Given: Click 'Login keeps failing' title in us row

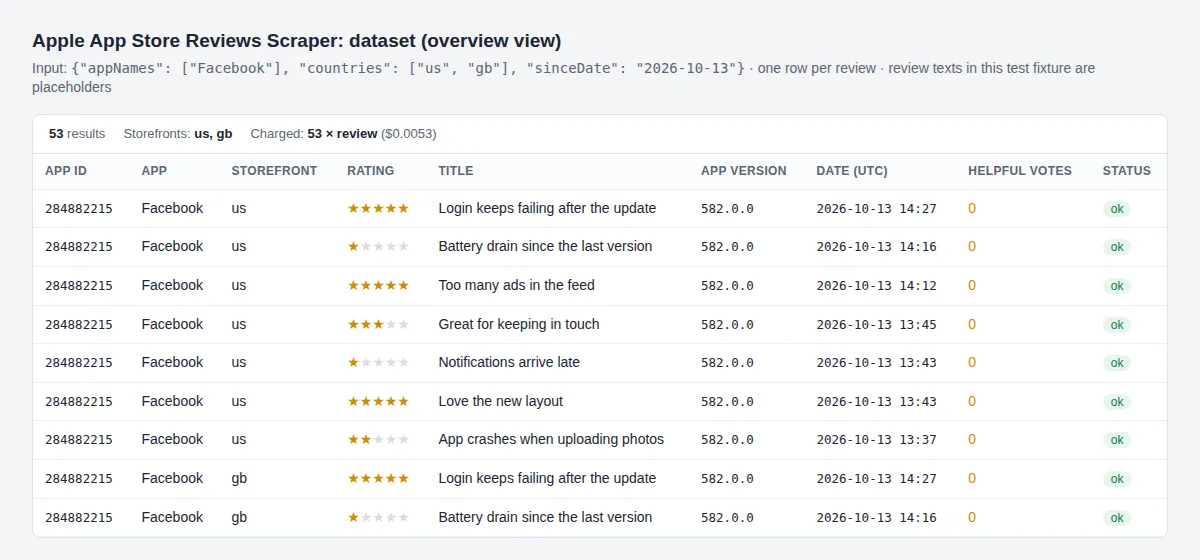Looking at the screenshot, I should 547,208.
